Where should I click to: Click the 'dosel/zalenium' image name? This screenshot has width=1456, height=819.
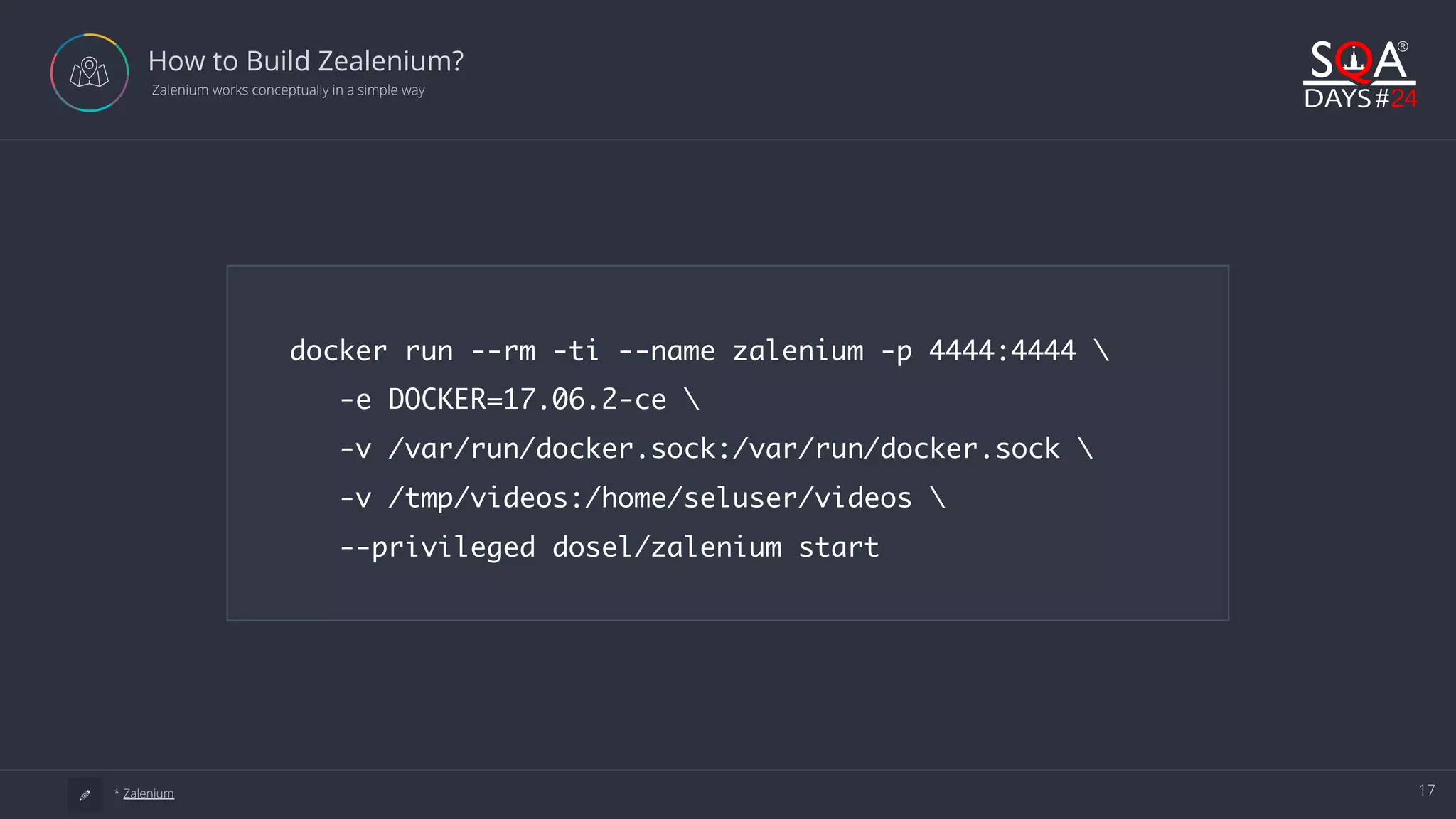667,547
